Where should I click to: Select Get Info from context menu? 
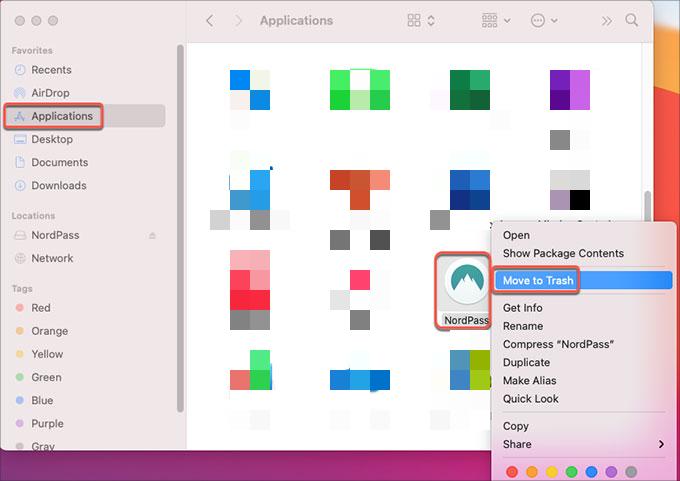pyautogui.click(x=522, y=308)
